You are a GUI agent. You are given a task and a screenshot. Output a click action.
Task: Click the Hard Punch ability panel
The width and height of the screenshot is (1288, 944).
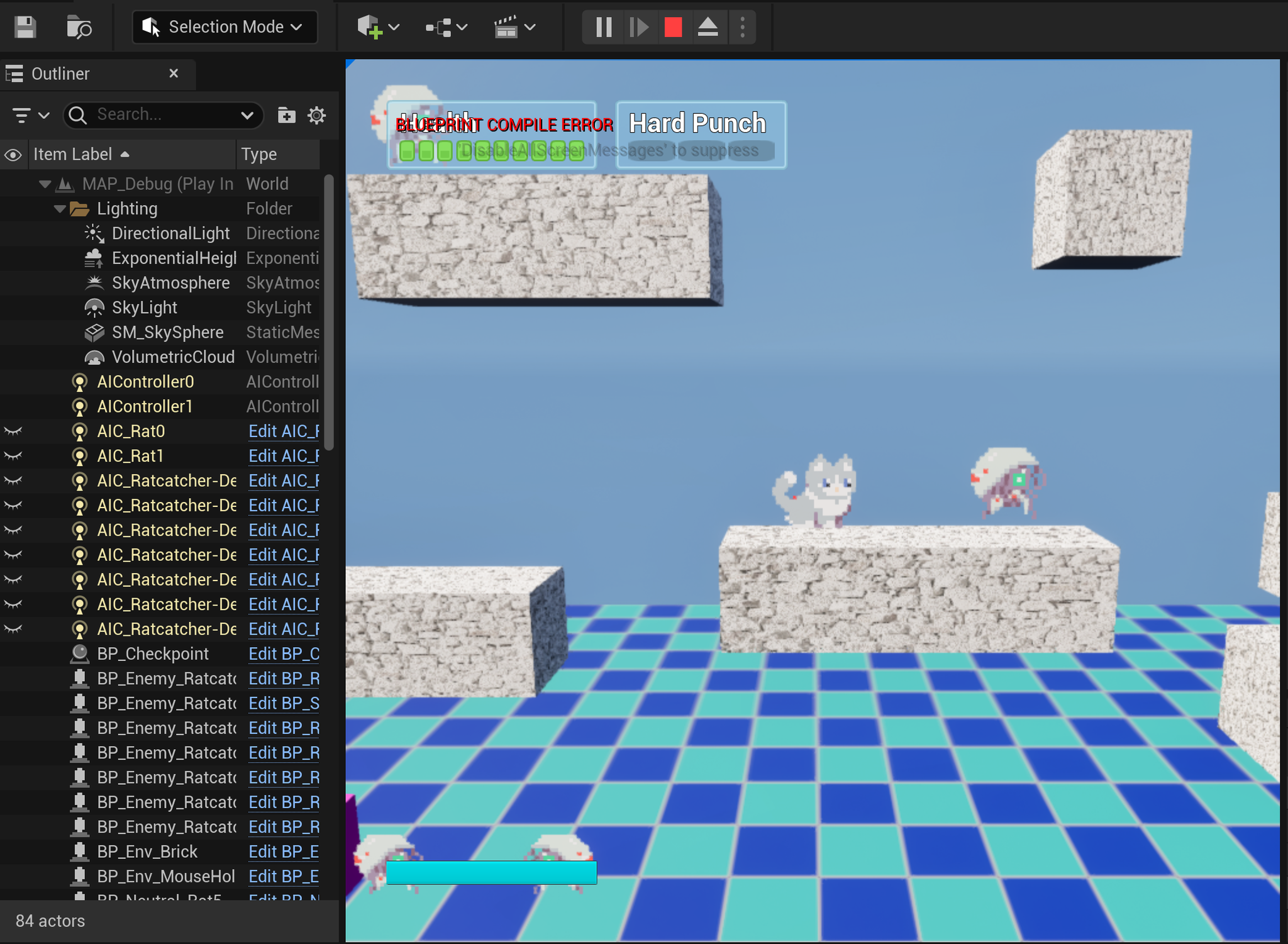tap(701, 135)
